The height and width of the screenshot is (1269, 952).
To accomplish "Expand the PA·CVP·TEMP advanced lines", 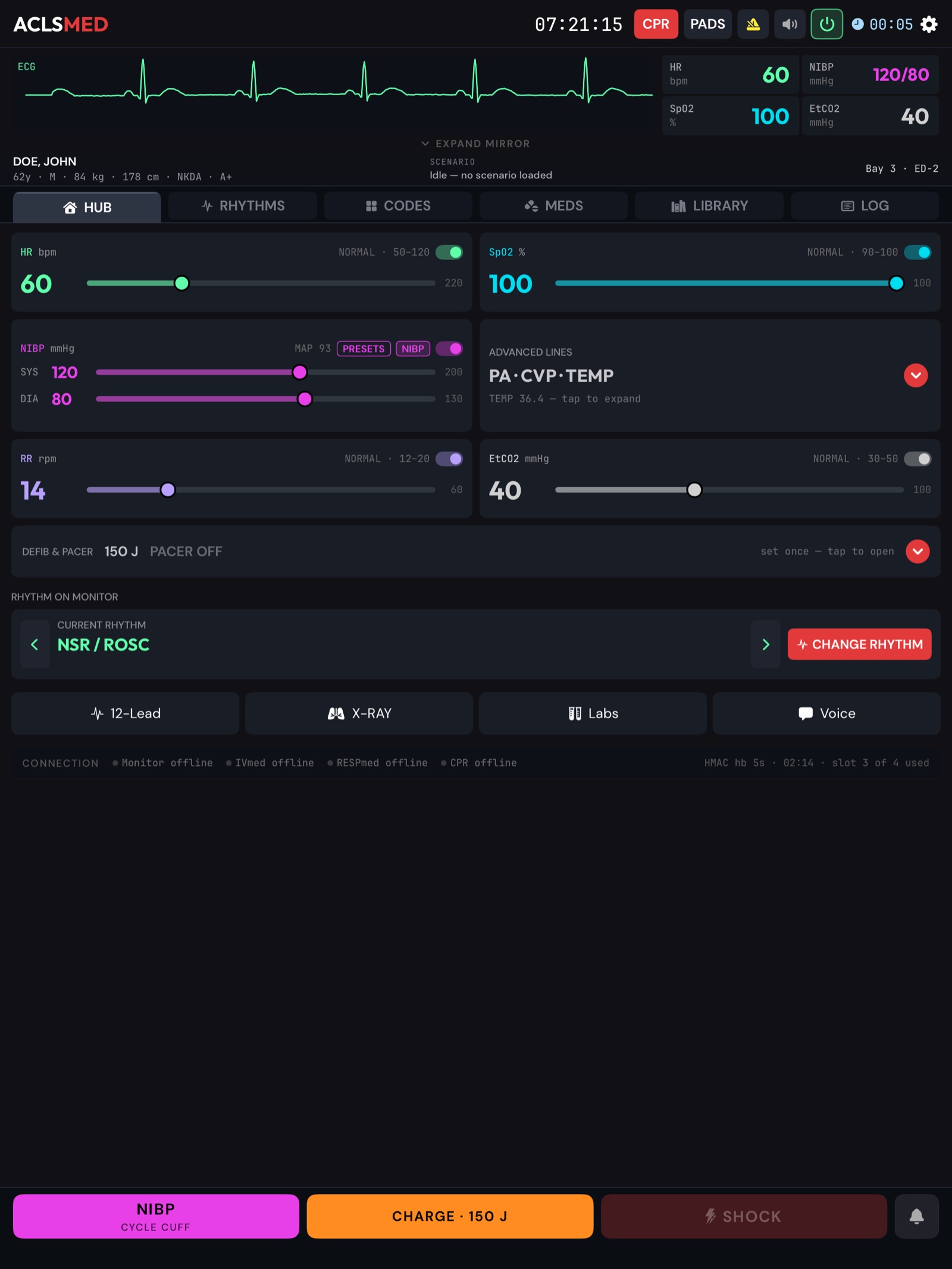I will click(916, 375).
